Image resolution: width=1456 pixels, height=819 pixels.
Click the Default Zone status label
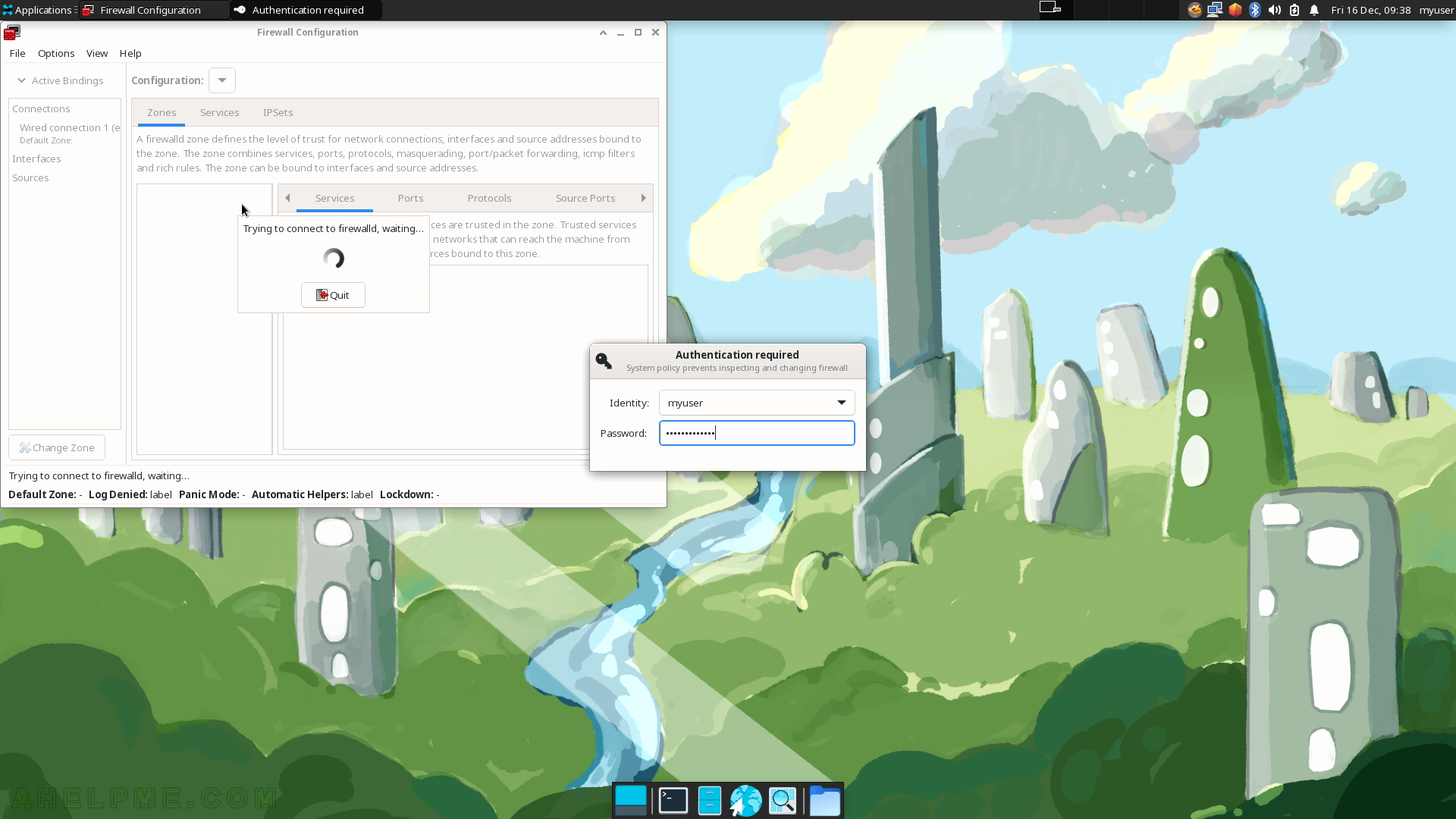(x=45, y=494)
